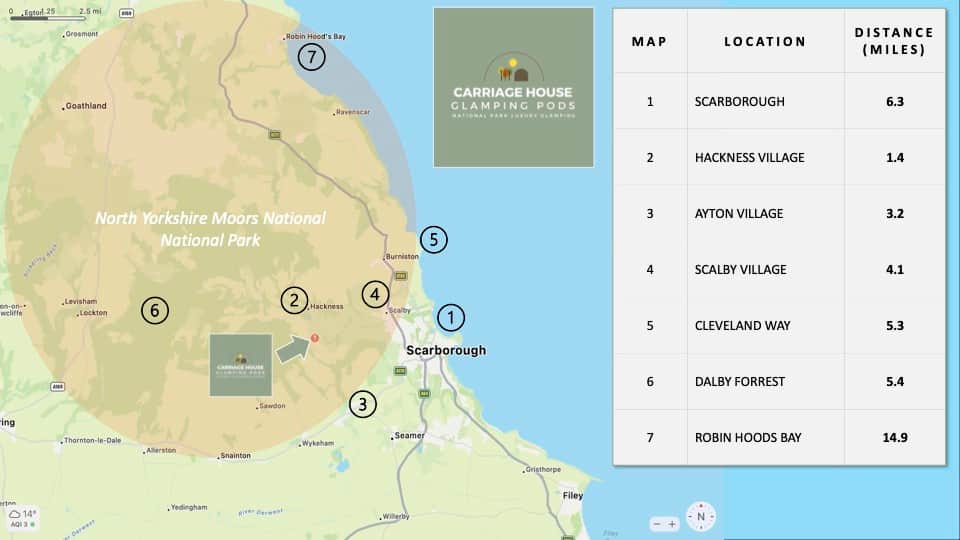The height and width of the screenshot is (540, 960).
Task: Click the 5.3 distance value
Action: pyautogui.click(x=894, y=326)
